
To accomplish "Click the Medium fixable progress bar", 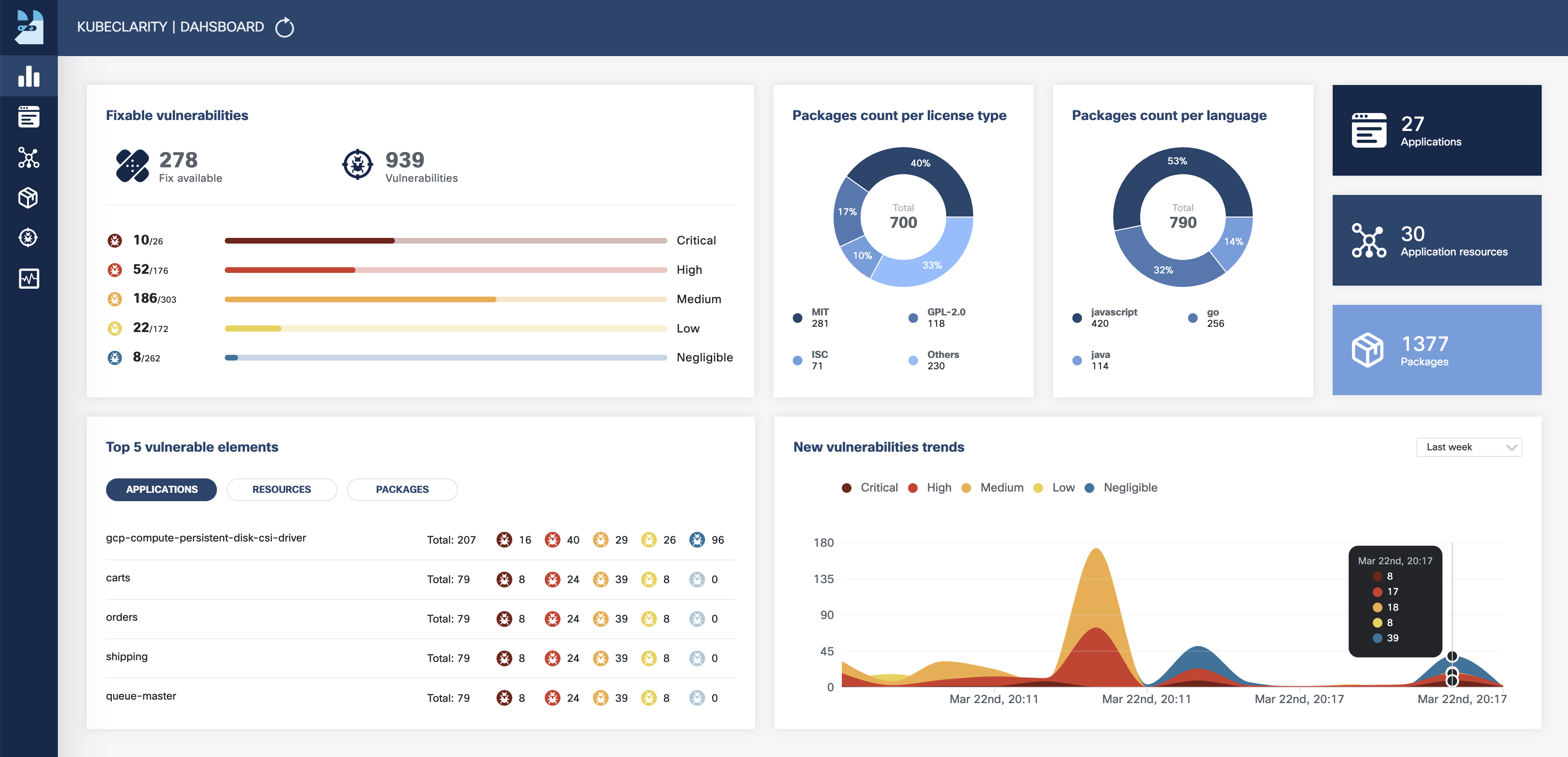I will (446, 299).
